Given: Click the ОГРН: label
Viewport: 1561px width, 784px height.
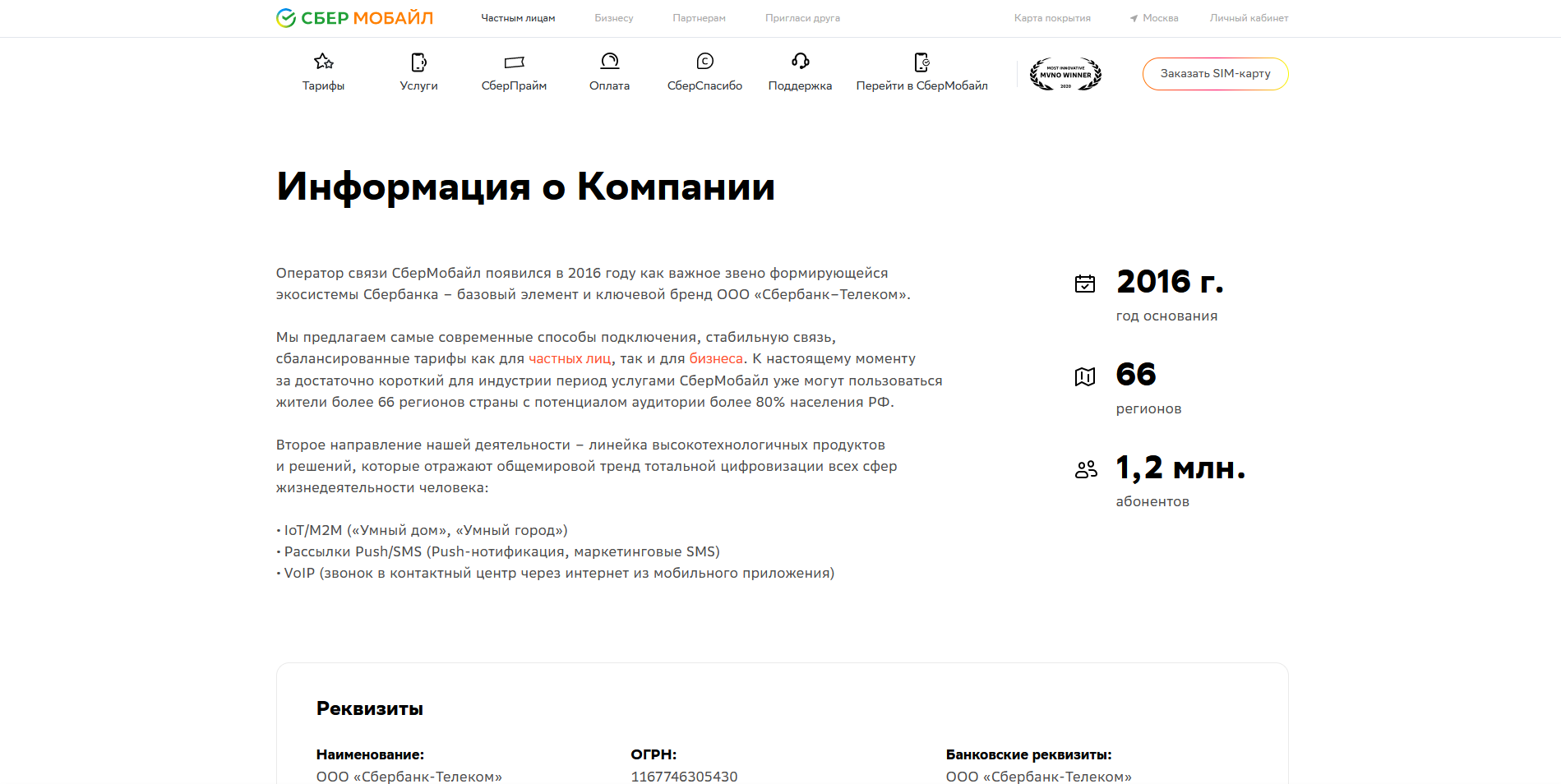Looking at the screenshot, I should [653, 754].
